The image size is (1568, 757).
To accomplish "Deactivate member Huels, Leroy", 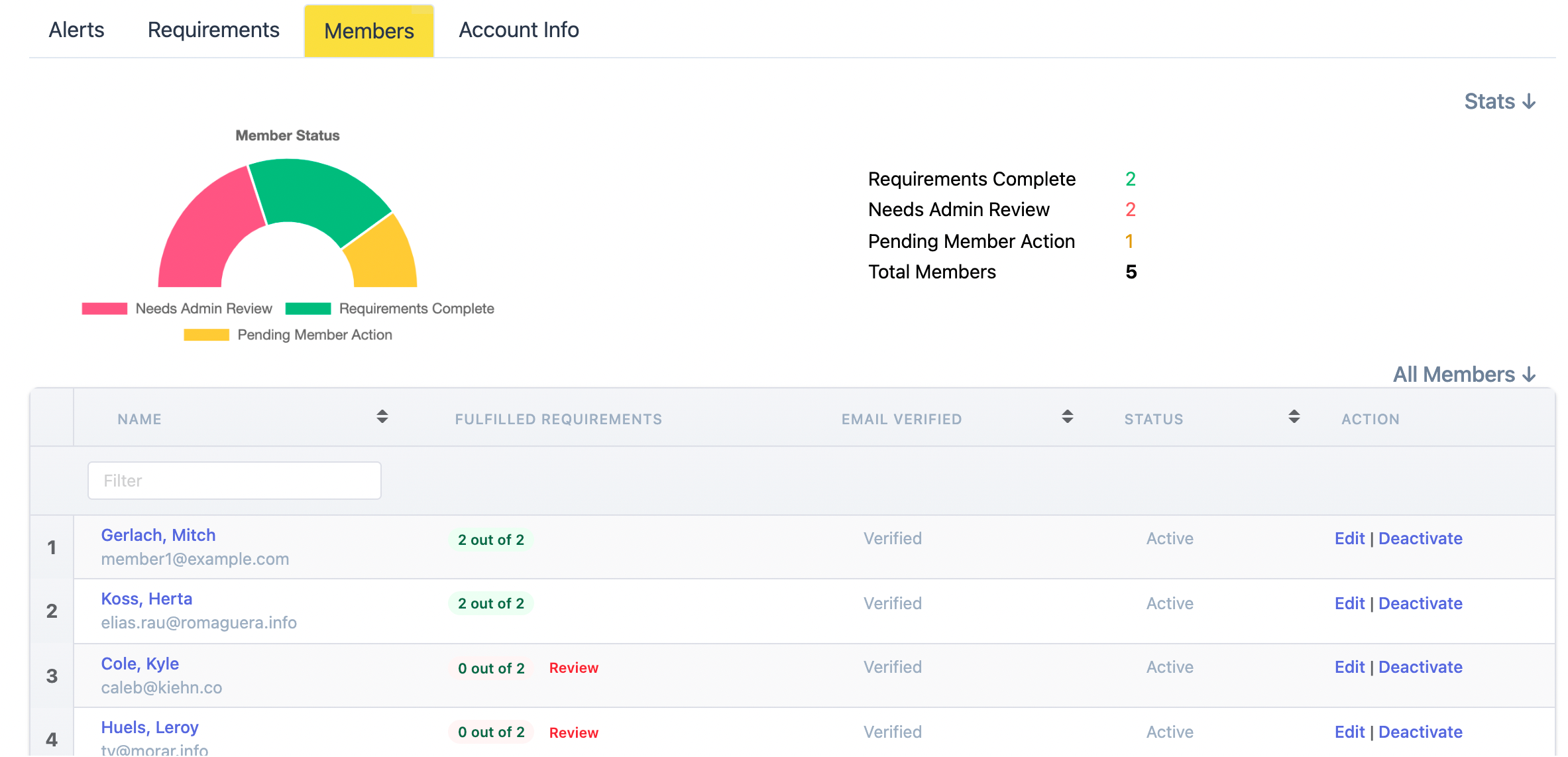I will pos(1420,732).
